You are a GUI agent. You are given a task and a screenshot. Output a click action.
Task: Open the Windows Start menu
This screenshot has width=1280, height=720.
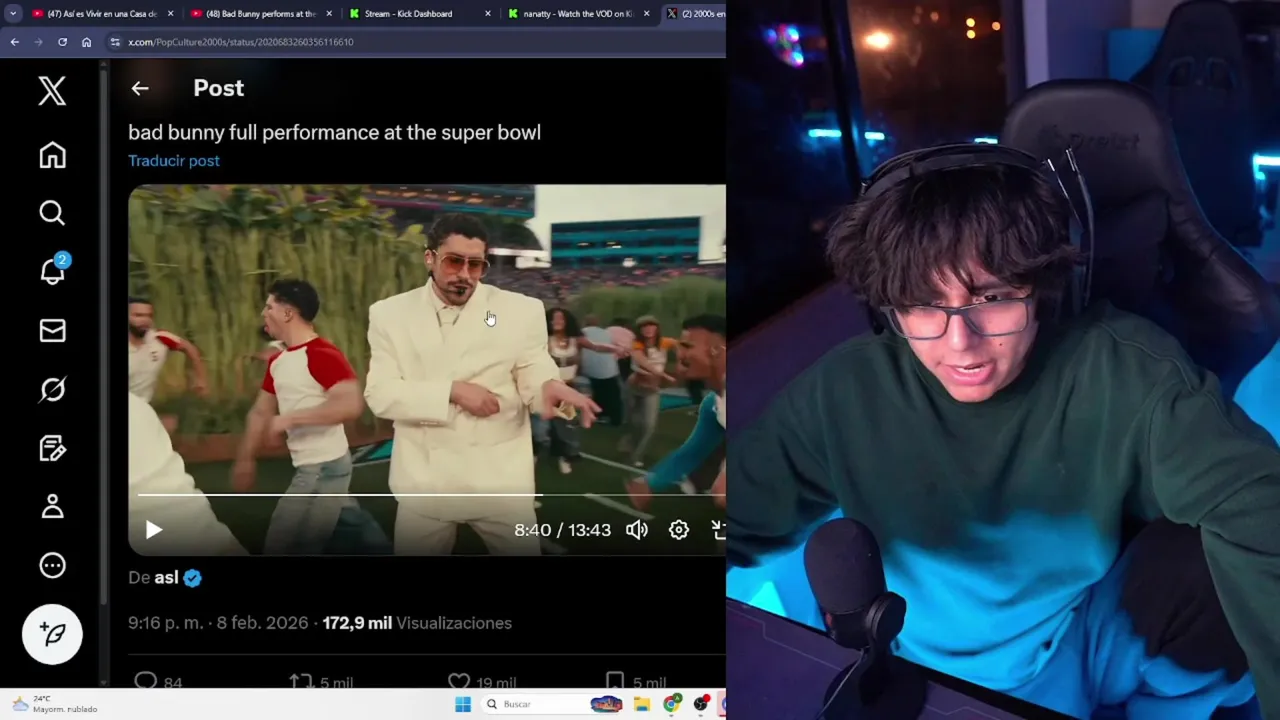click(463, 704)
